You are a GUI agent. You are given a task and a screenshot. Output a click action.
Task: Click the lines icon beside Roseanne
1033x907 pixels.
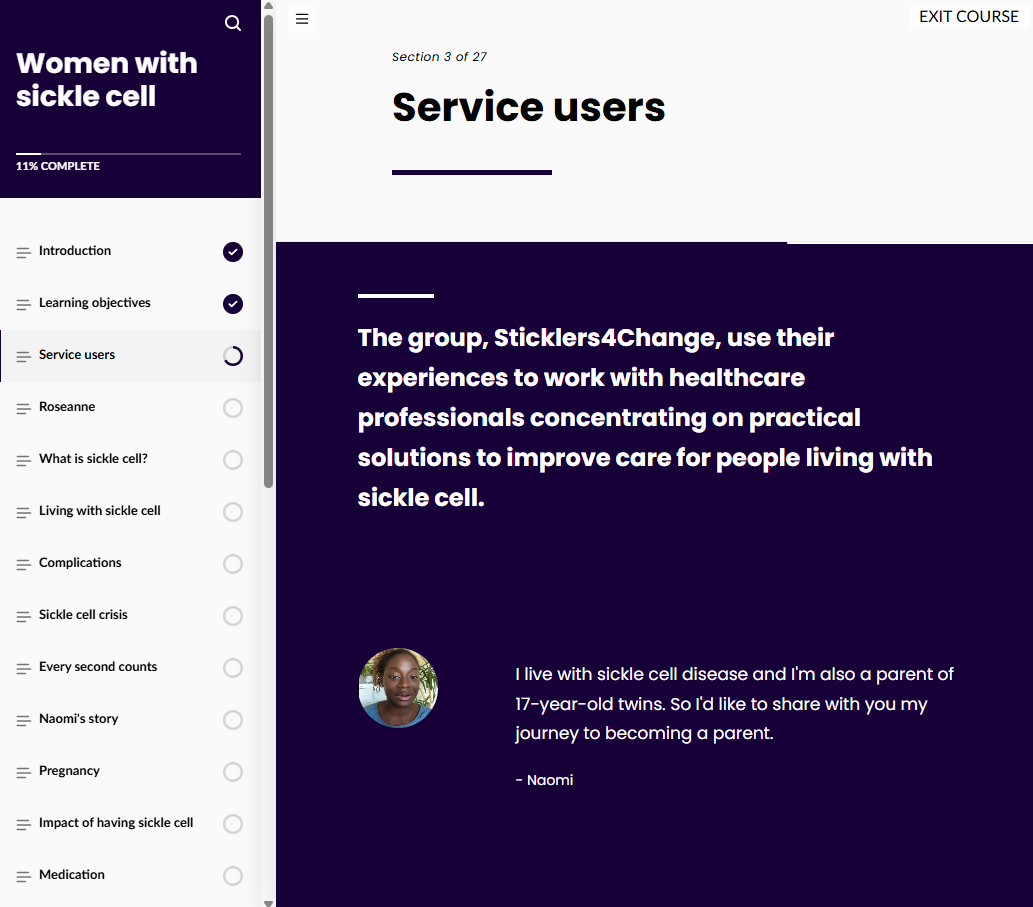pyautogui.click(x=24, y=408)
